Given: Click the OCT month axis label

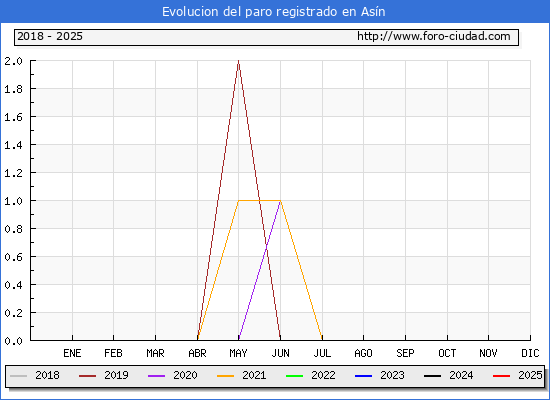Looking at the screenshot, I should [447, 353].
